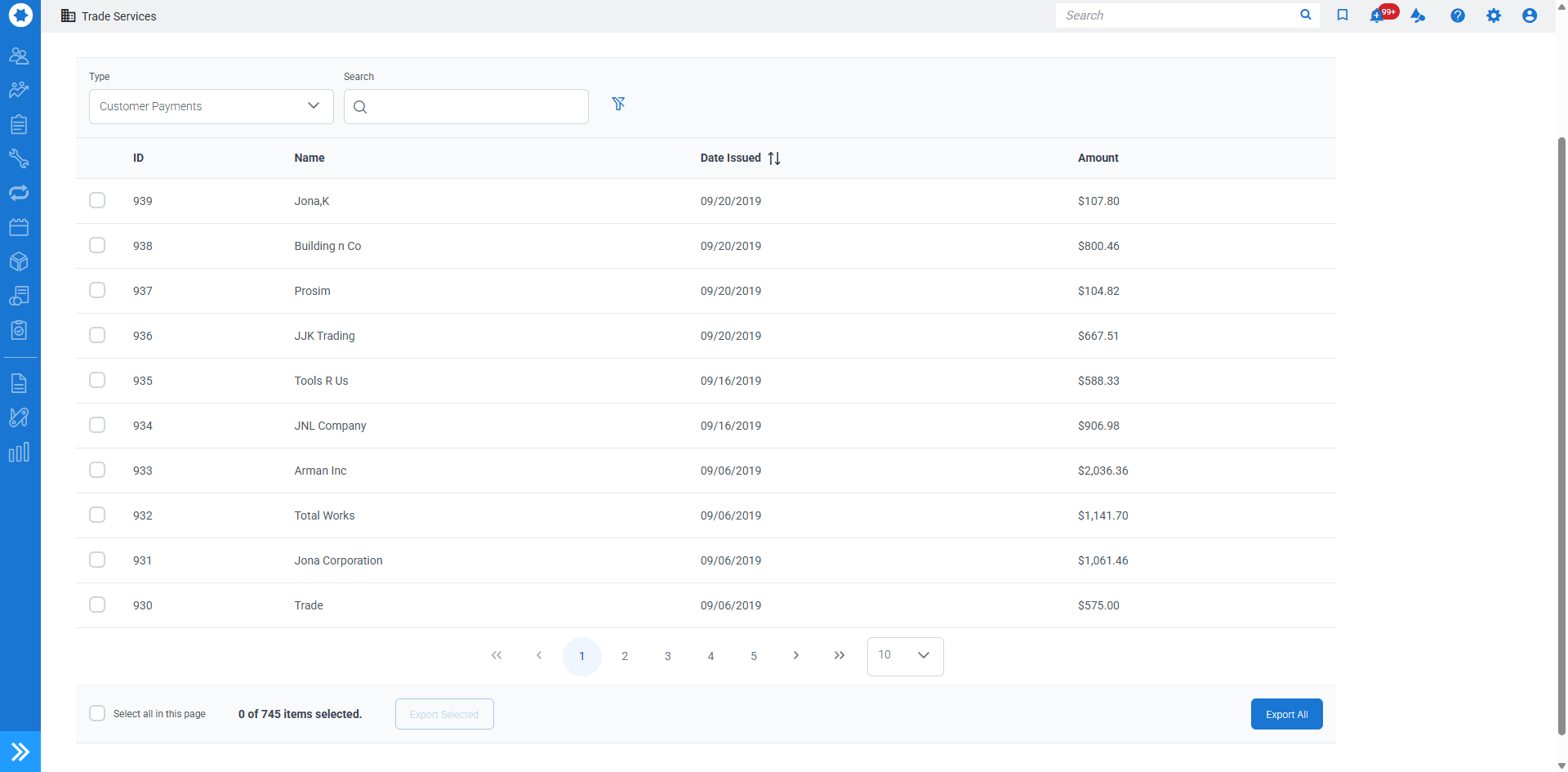This screenshot has width=1568, height=772.
Task: Open the announcements megaphone icon
Action: point(1419,16)
